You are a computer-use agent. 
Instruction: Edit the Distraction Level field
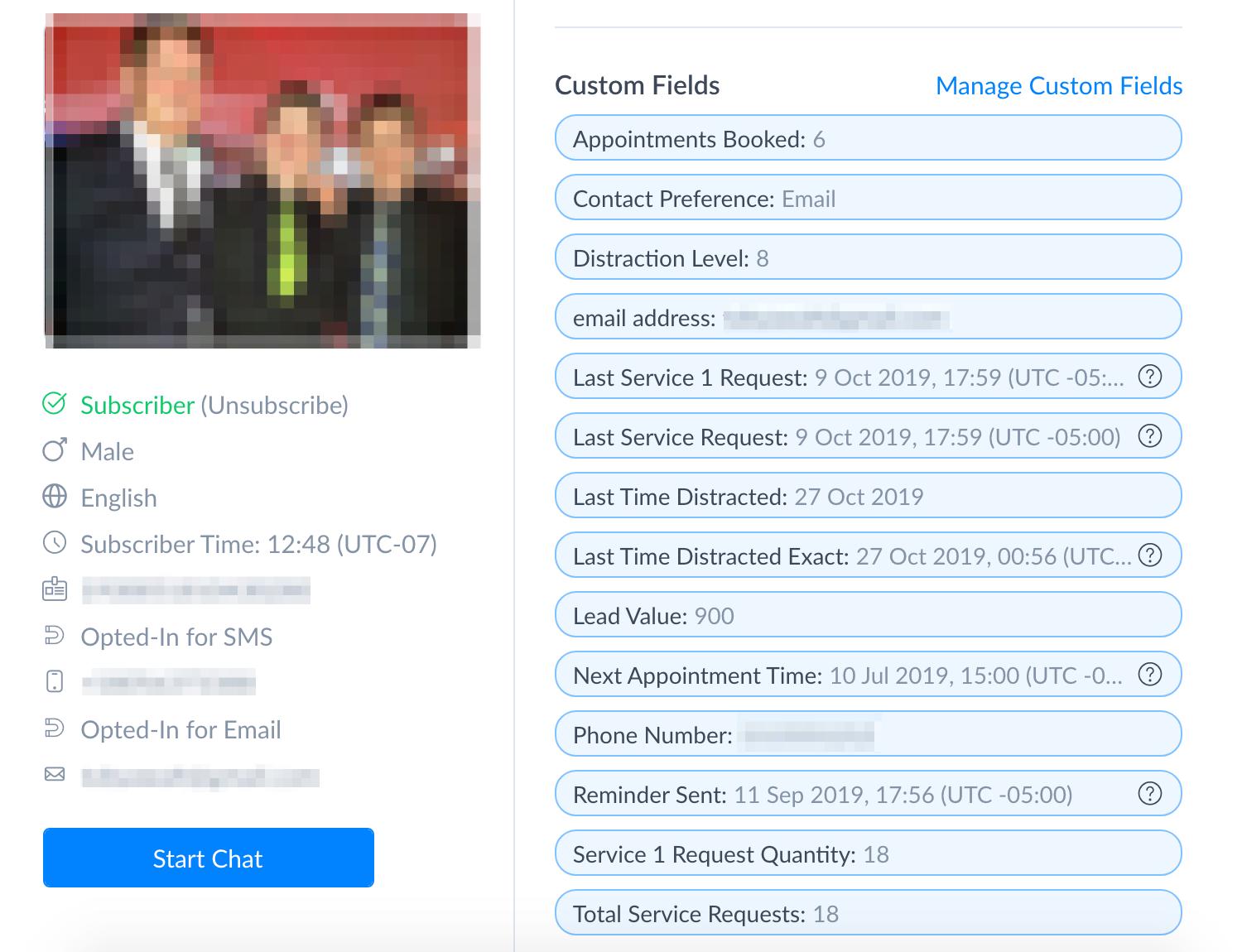869,257
